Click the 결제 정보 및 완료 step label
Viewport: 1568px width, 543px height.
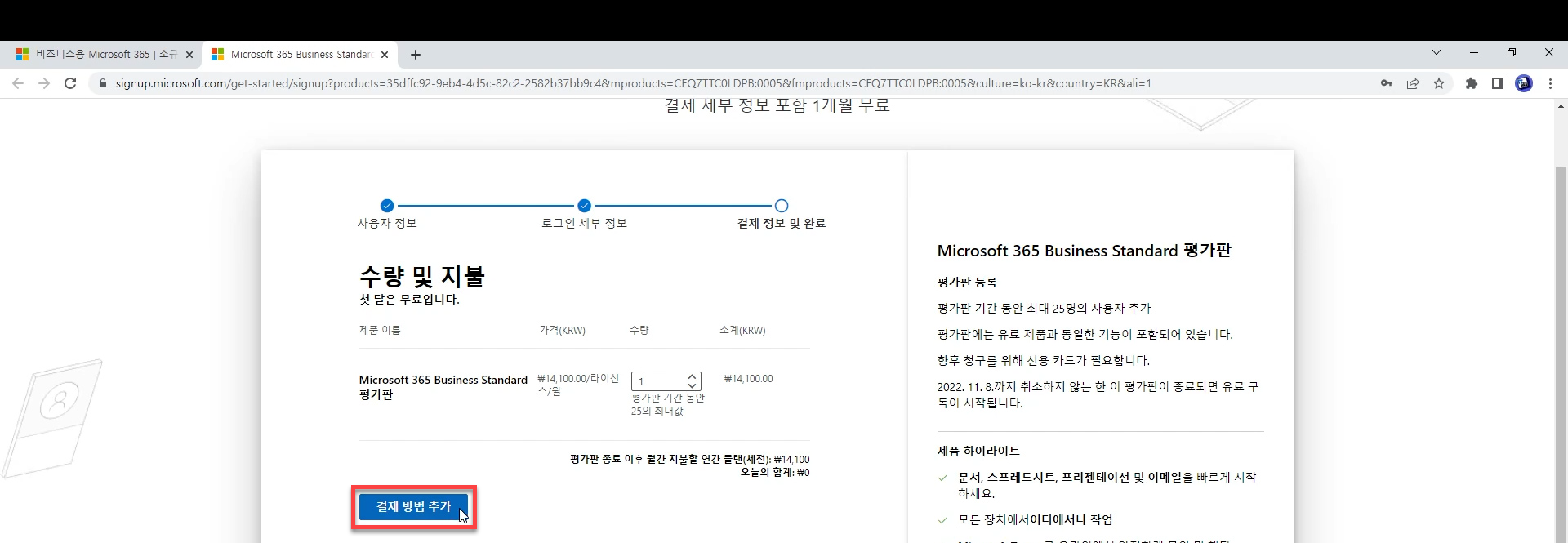(782, 223)
